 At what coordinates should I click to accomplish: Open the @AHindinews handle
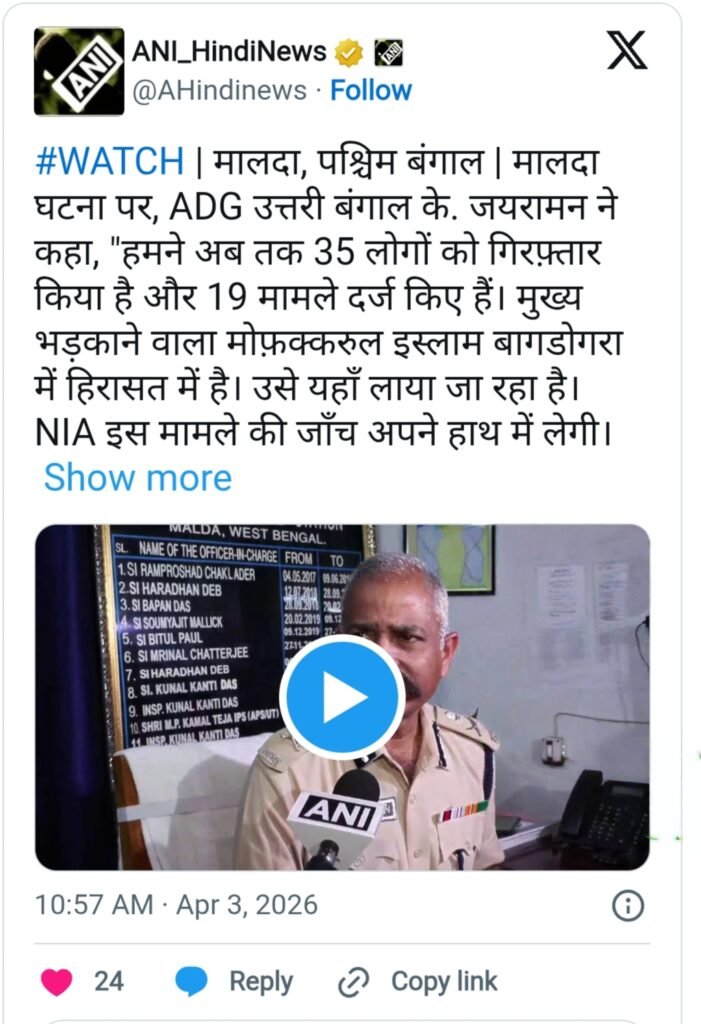point(220,90)
